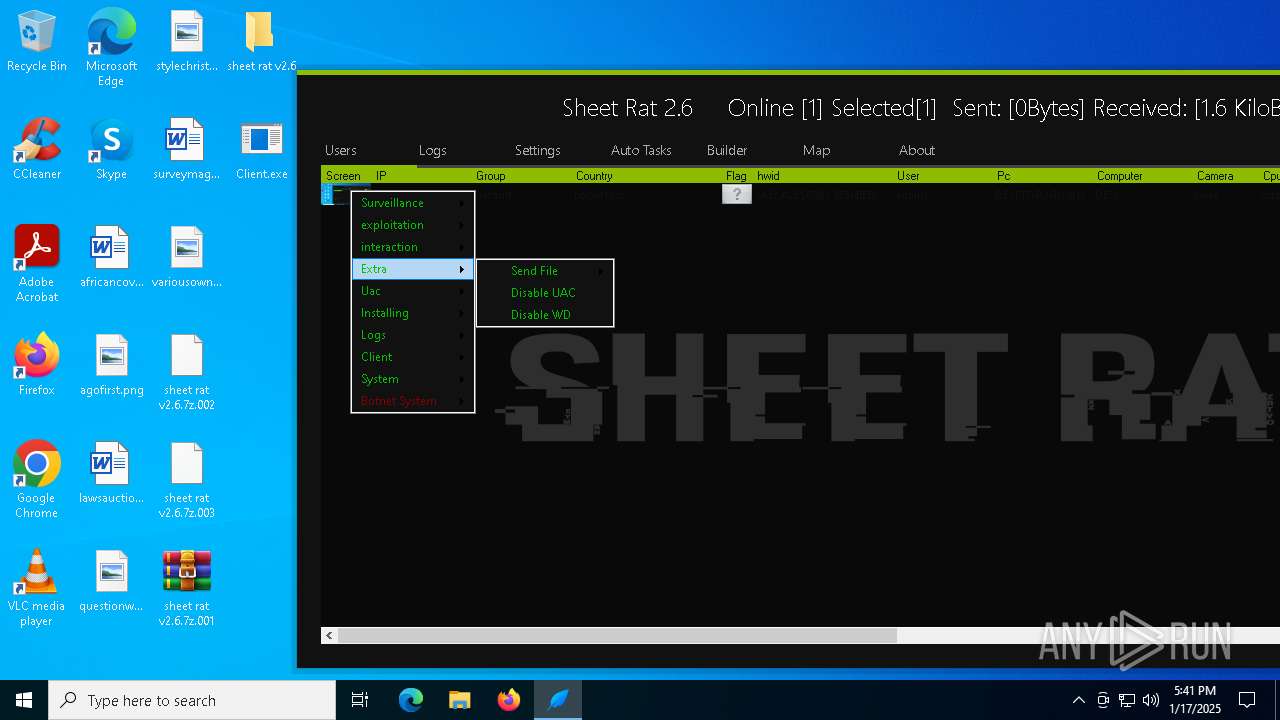This screenshot has width=1280, height=720.
Task: Select the sheet rat v2.6.7z.002 file
Action: [187, 372]
